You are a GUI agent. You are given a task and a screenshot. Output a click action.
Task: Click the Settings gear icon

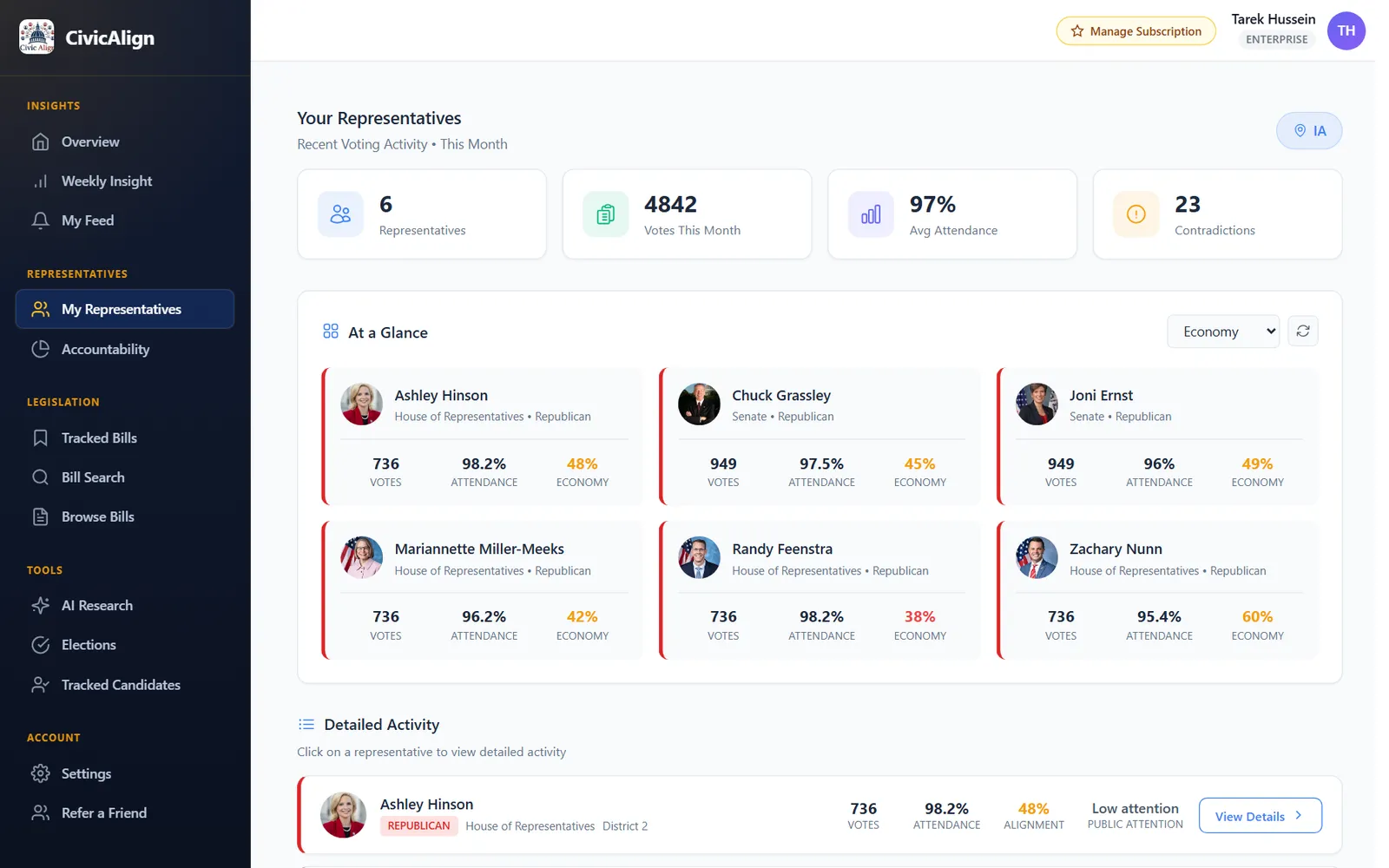pyautogui.click(x=41, y=773)
